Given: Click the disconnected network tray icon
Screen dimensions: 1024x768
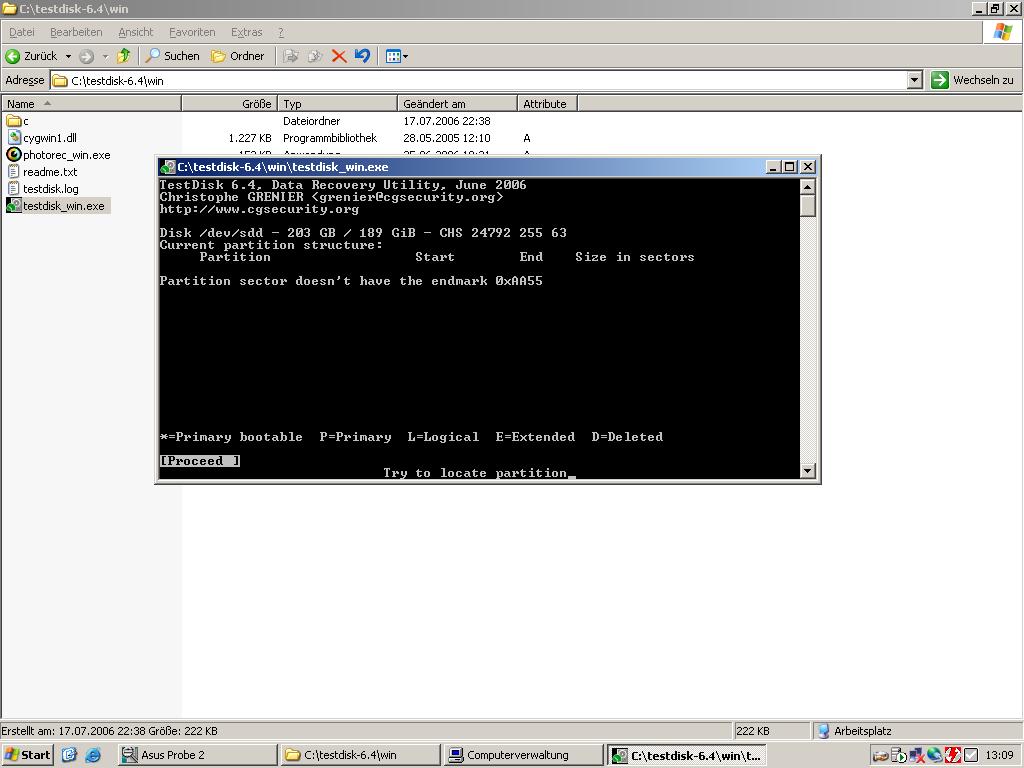Looking at the screenshot, I should 916,756.
